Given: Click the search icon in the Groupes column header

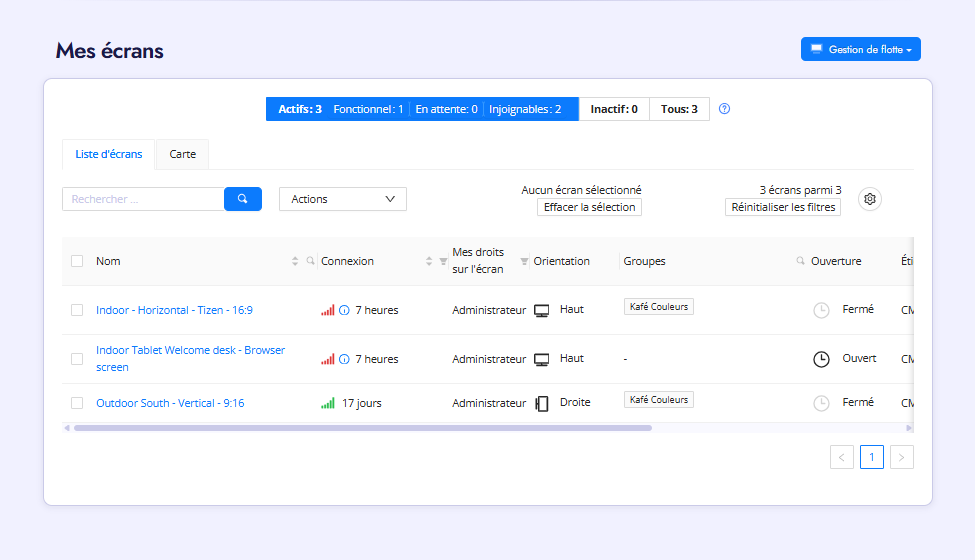Looking at the screenshot, I should (800, 261).
